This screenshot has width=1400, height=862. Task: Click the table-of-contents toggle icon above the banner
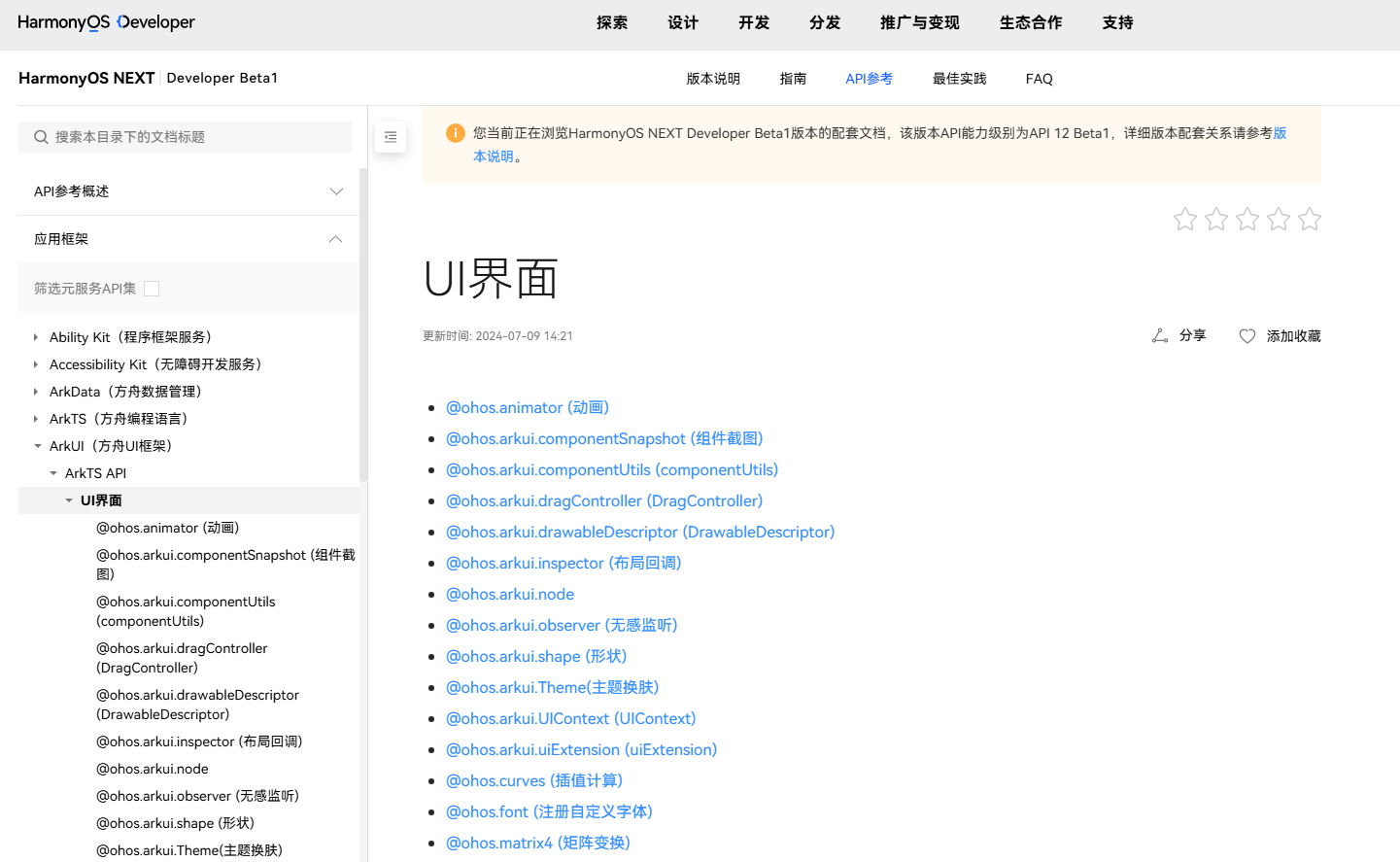coord(391,137)
